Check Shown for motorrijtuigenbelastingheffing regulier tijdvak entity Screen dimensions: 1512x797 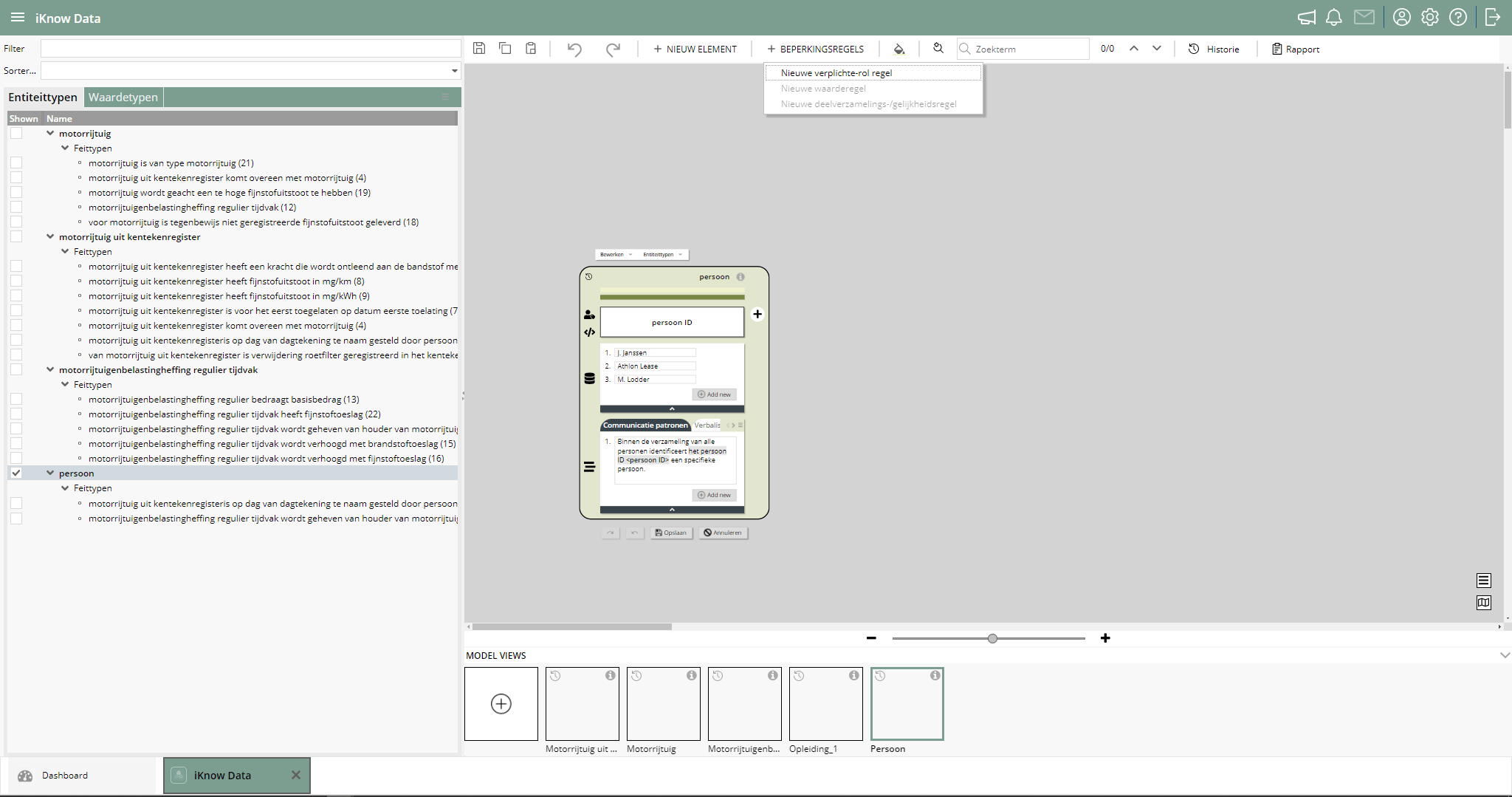pos(16,369)
